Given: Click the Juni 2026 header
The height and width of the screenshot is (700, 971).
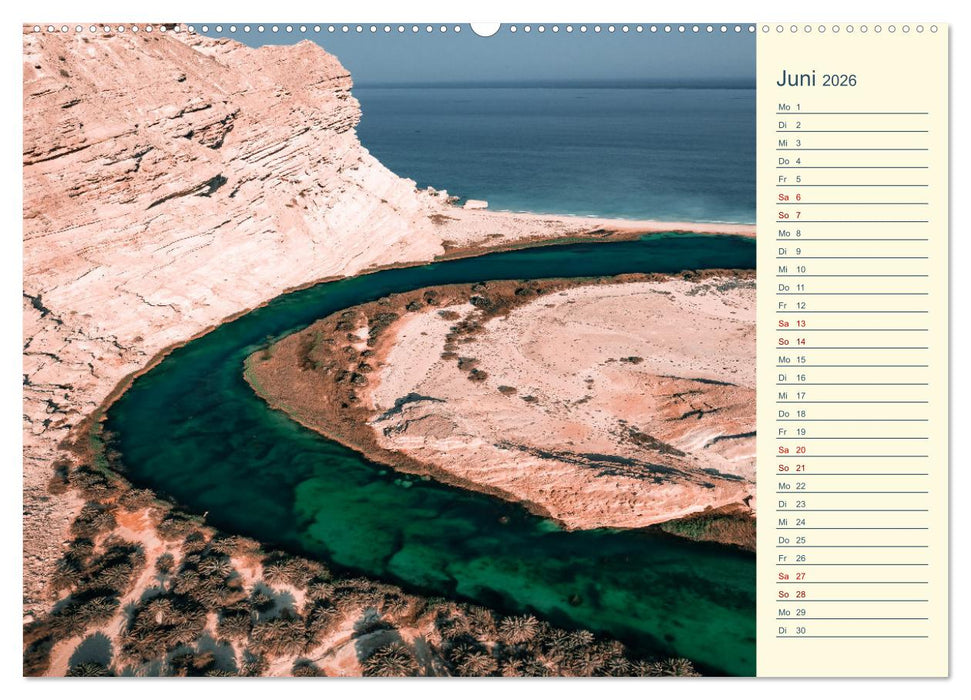Looking at the screenshot, I should (815, 78).
